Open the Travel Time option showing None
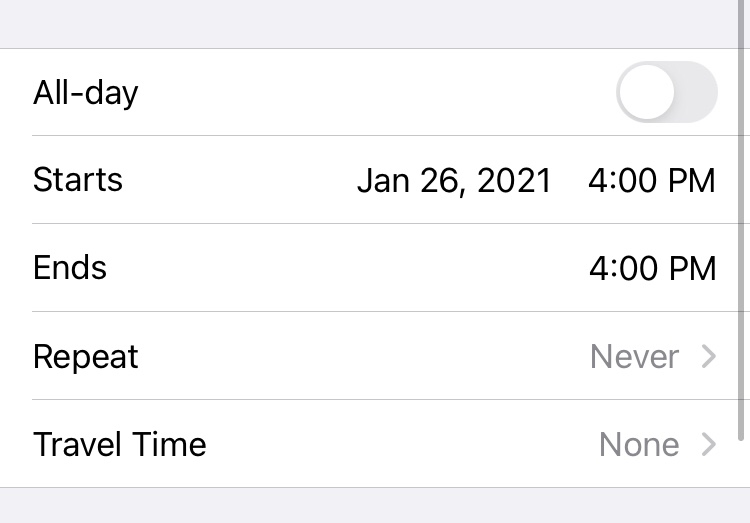This screenshot has width=750, height=523. pos(638,444)
